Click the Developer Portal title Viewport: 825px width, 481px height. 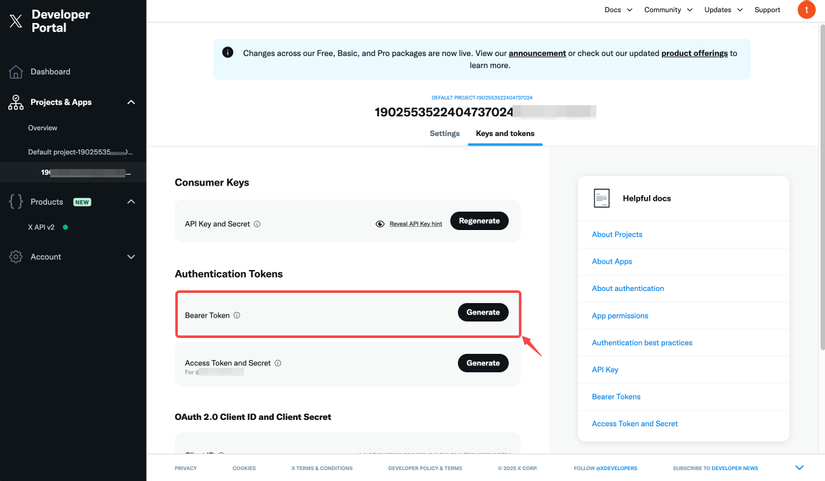(61, 21)
